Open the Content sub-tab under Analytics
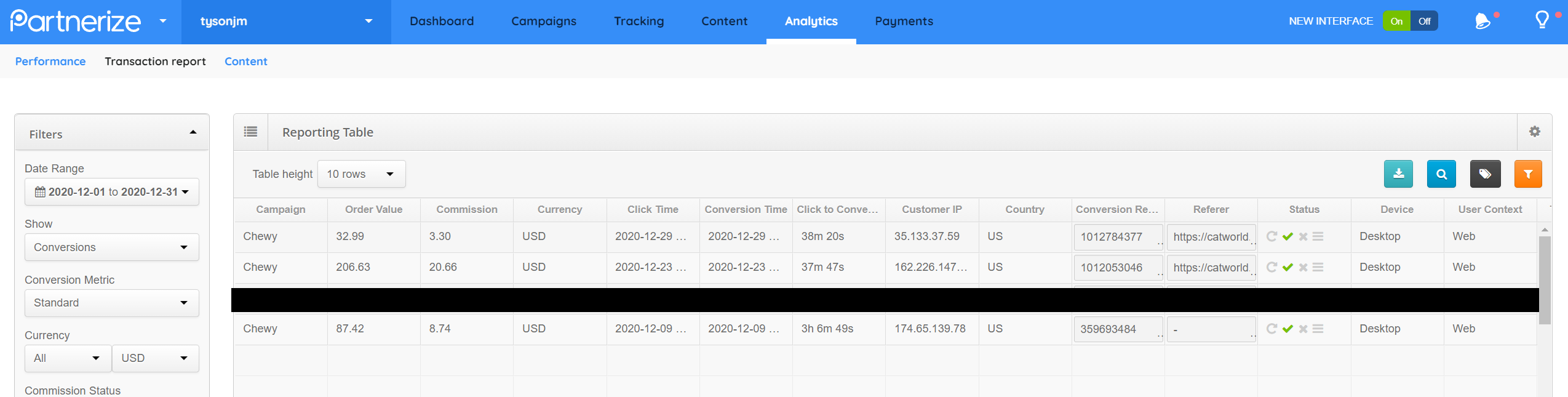Screen dimensions: 1568x397 pyautogui.click(x=246, y=61)
